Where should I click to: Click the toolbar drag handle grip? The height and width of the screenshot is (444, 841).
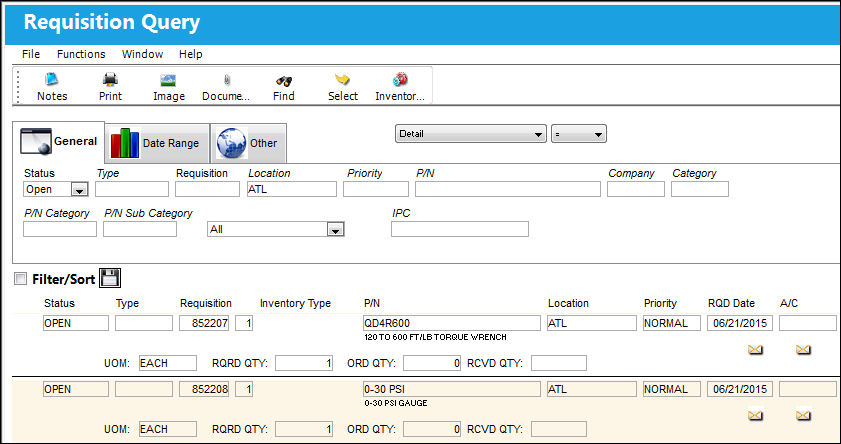point(18,86)
